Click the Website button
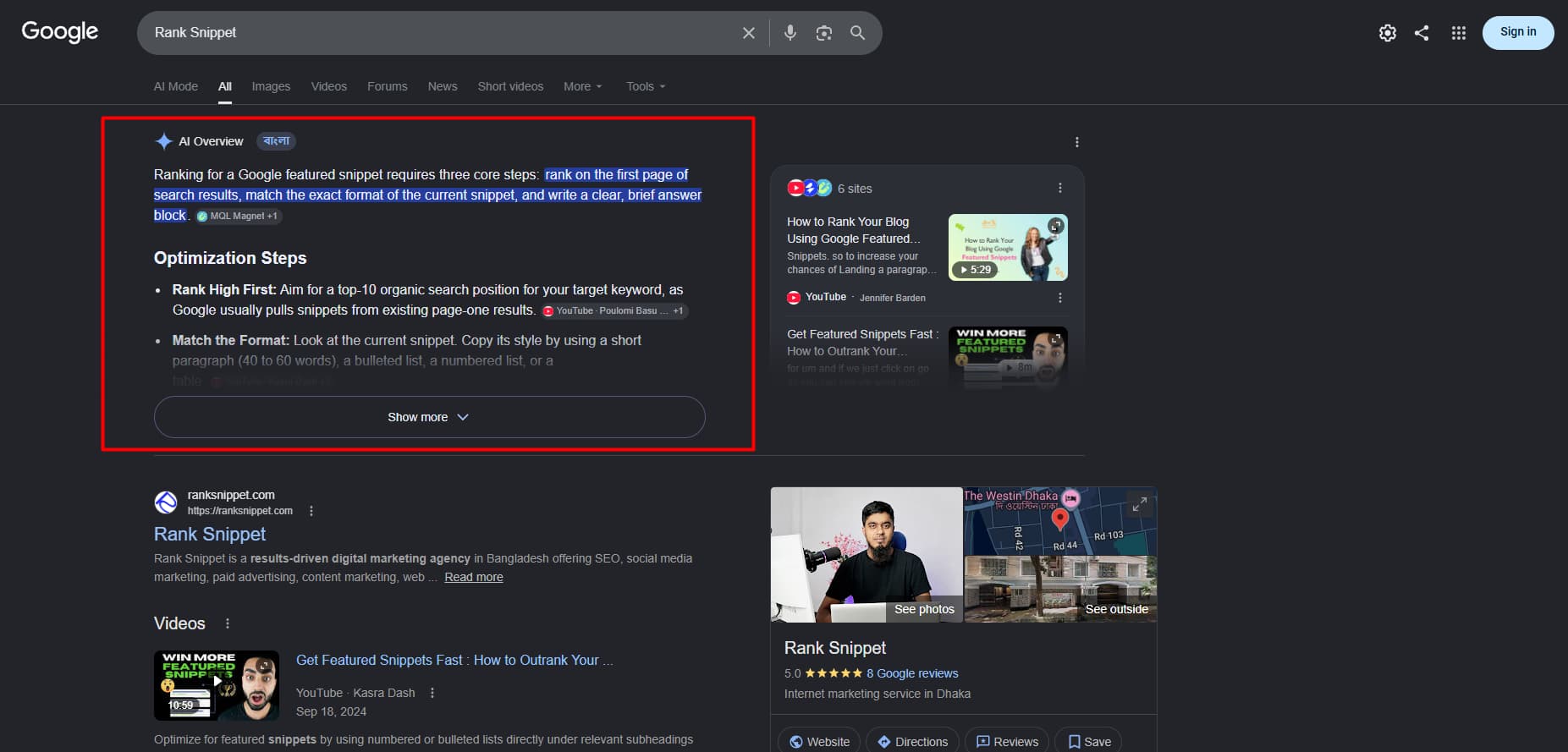The height and width of the screenshot is (752, 1568). click(819, 742)
